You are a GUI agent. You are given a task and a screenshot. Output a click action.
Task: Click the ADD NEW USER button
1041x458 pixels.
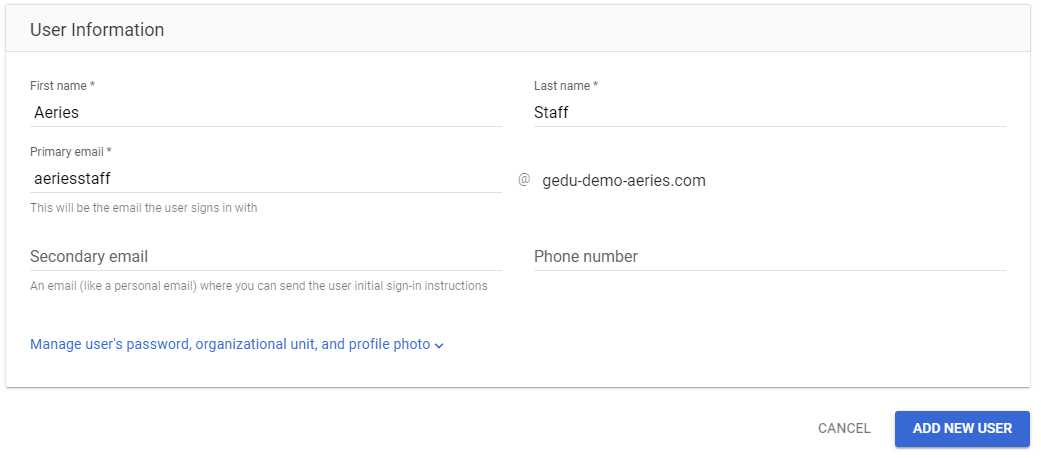tap(962, 428)
